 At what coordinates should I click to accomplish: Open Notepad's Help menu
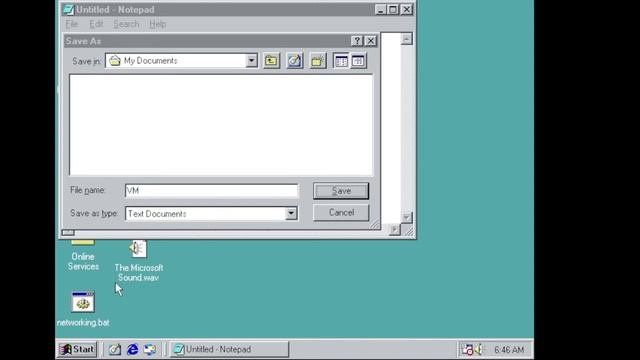point(158,24)
